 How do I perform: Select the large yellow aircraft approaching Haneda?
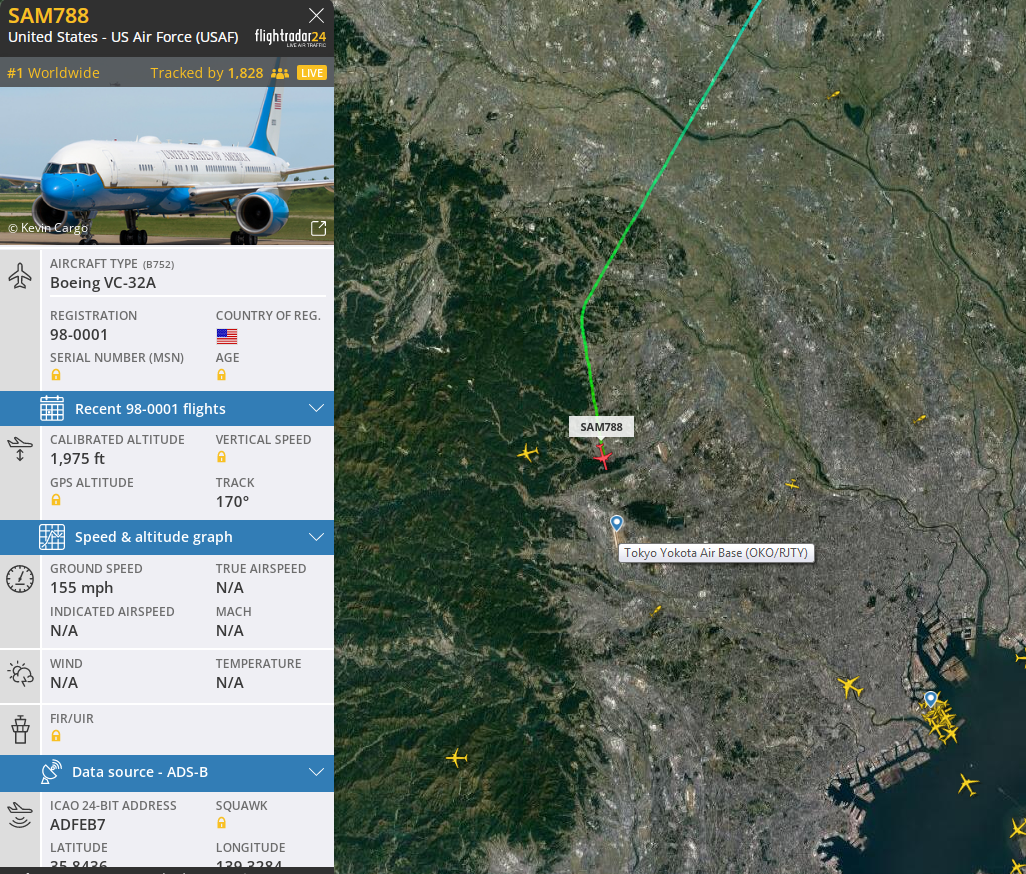click(850, 687)
